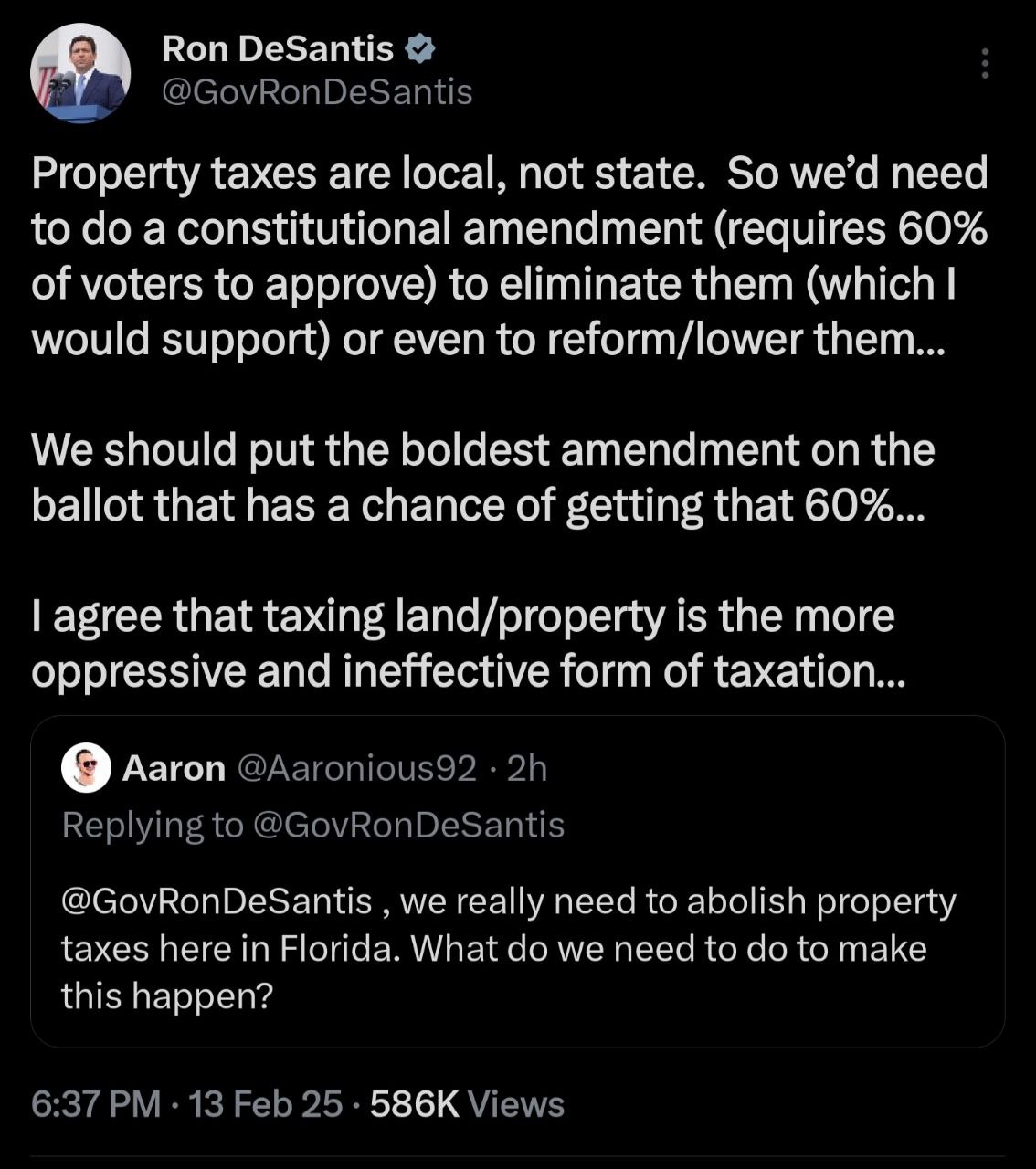Viewport: 1036px width, 1169px height.
Task: Open Ron DeSantis profile picture
Action: (x=80, y=74)
